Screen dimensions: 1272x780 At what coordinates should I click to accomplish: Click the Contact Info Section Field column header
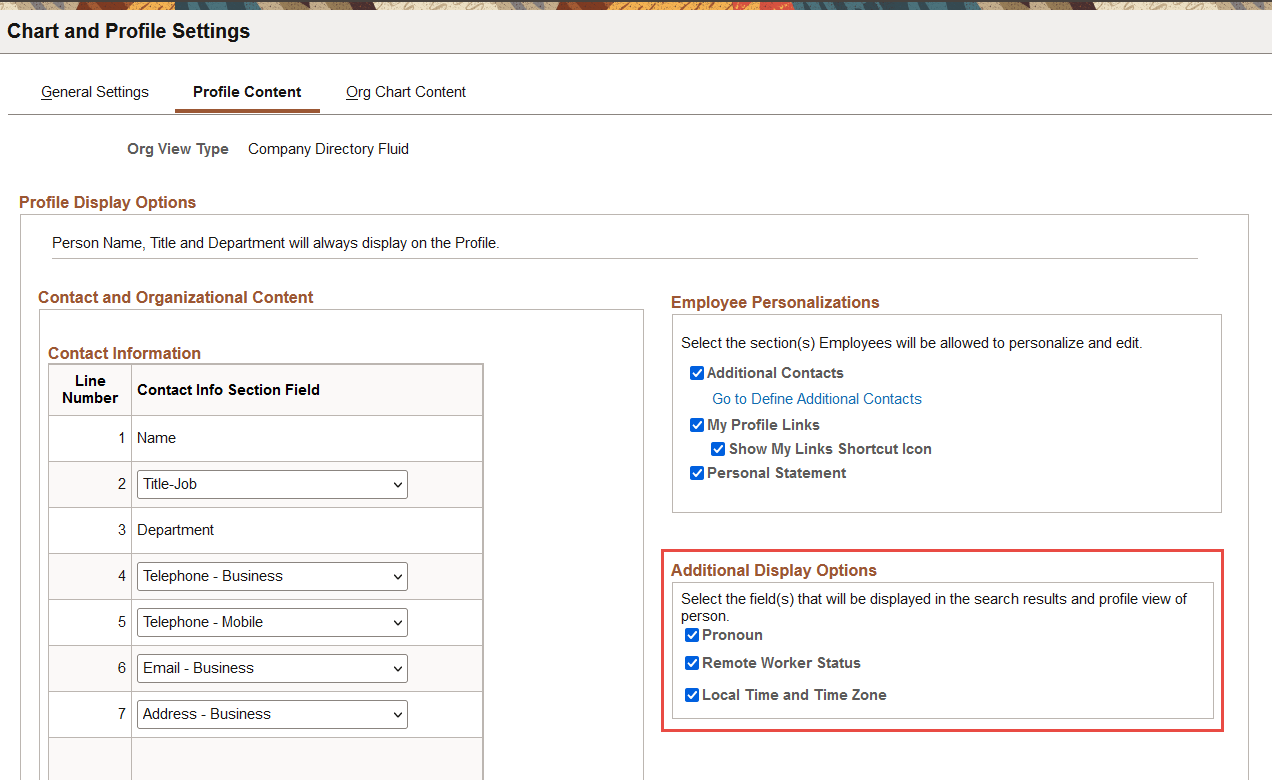click(x=228, y=390)
